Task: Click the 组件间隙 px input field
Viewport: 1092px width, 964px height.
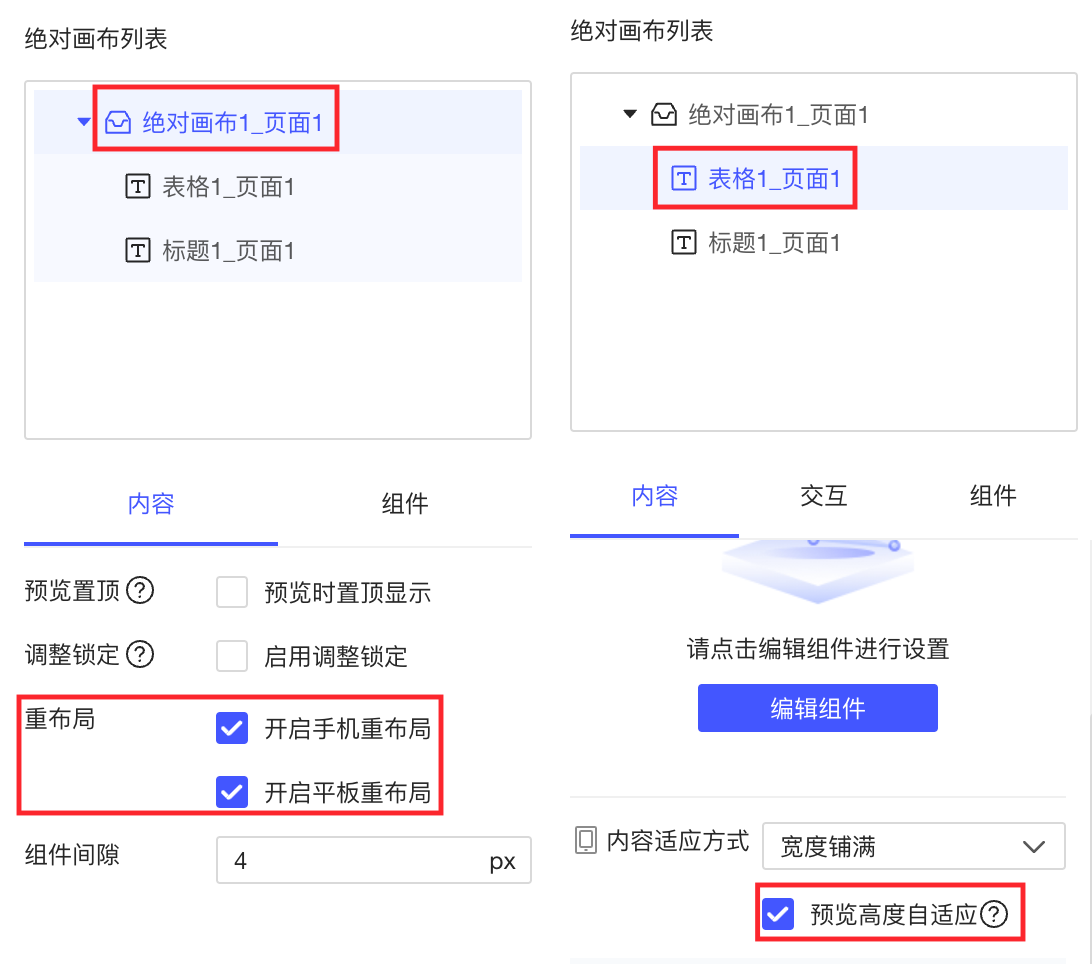Action: coord(350,861)
